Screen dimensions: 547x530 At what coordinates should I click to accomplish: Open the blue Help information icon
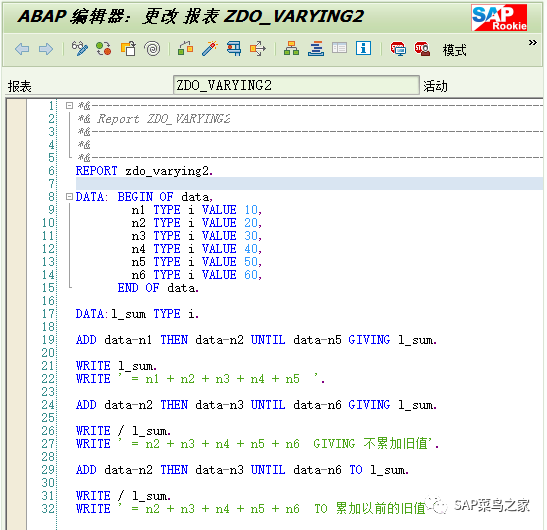click(x=364, y=48)
